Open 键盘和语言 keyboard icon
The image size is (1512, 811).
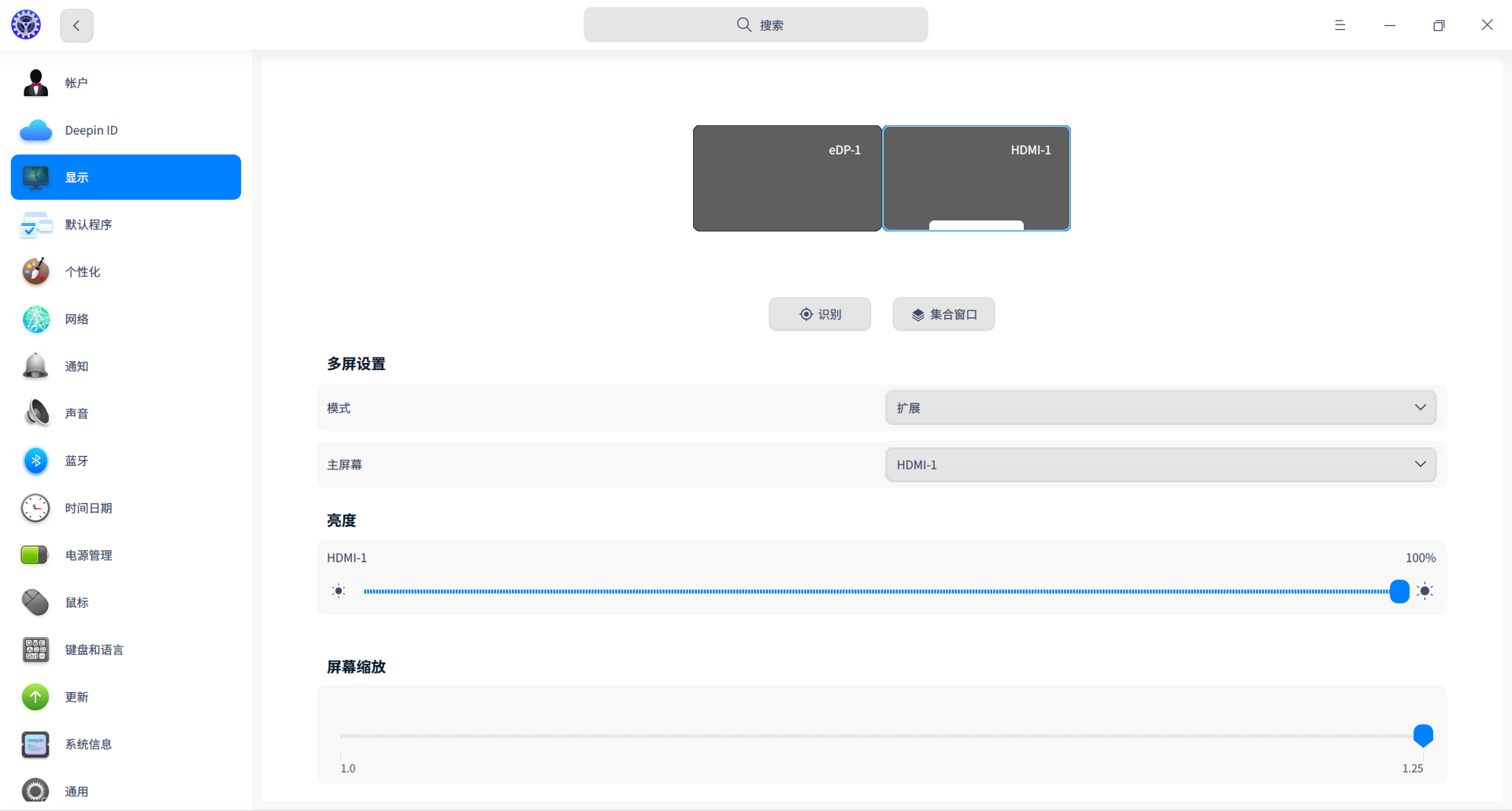(35, 650)
